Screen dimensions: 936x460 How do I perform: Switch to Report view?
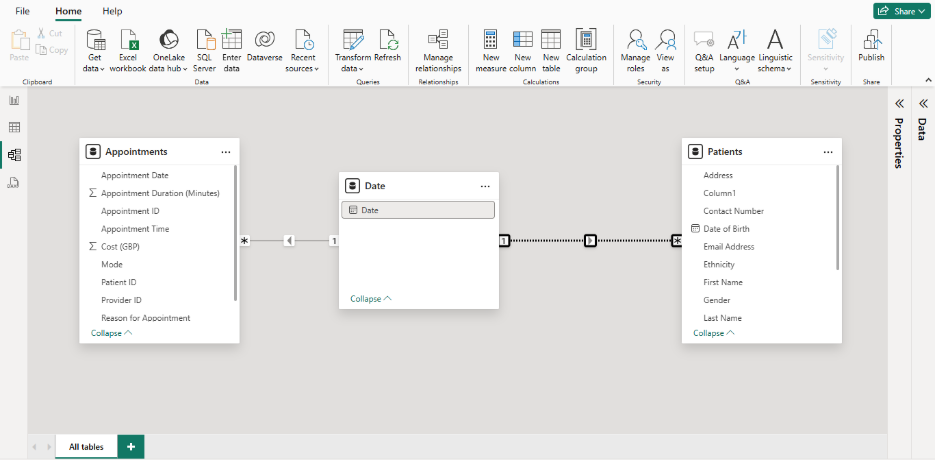pos(14,101)
